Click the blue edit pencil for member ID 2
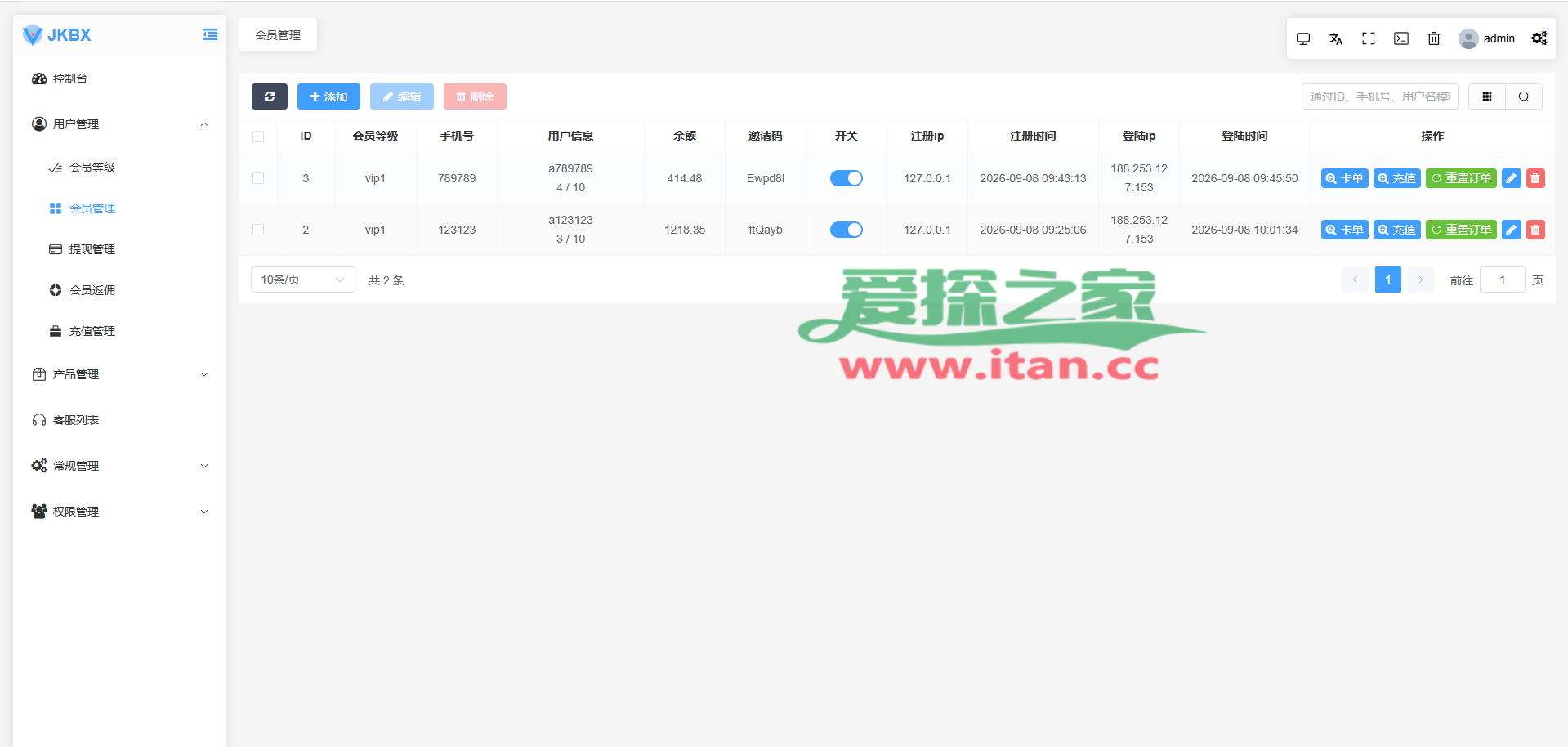The height and width of the screenshot is (747, 1568). pos(1512,230)
